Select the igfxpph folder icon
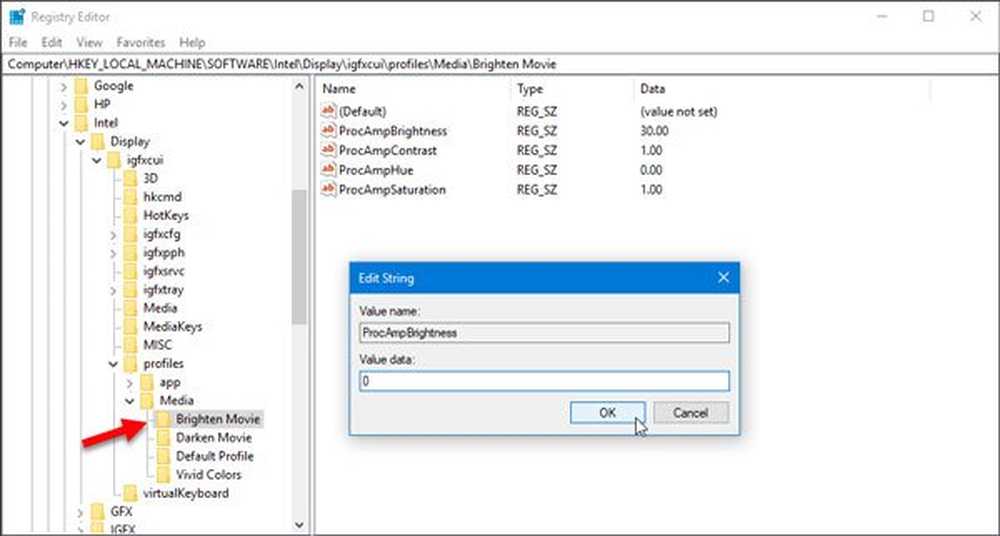 pyautogui.click(x=130, y=252)
